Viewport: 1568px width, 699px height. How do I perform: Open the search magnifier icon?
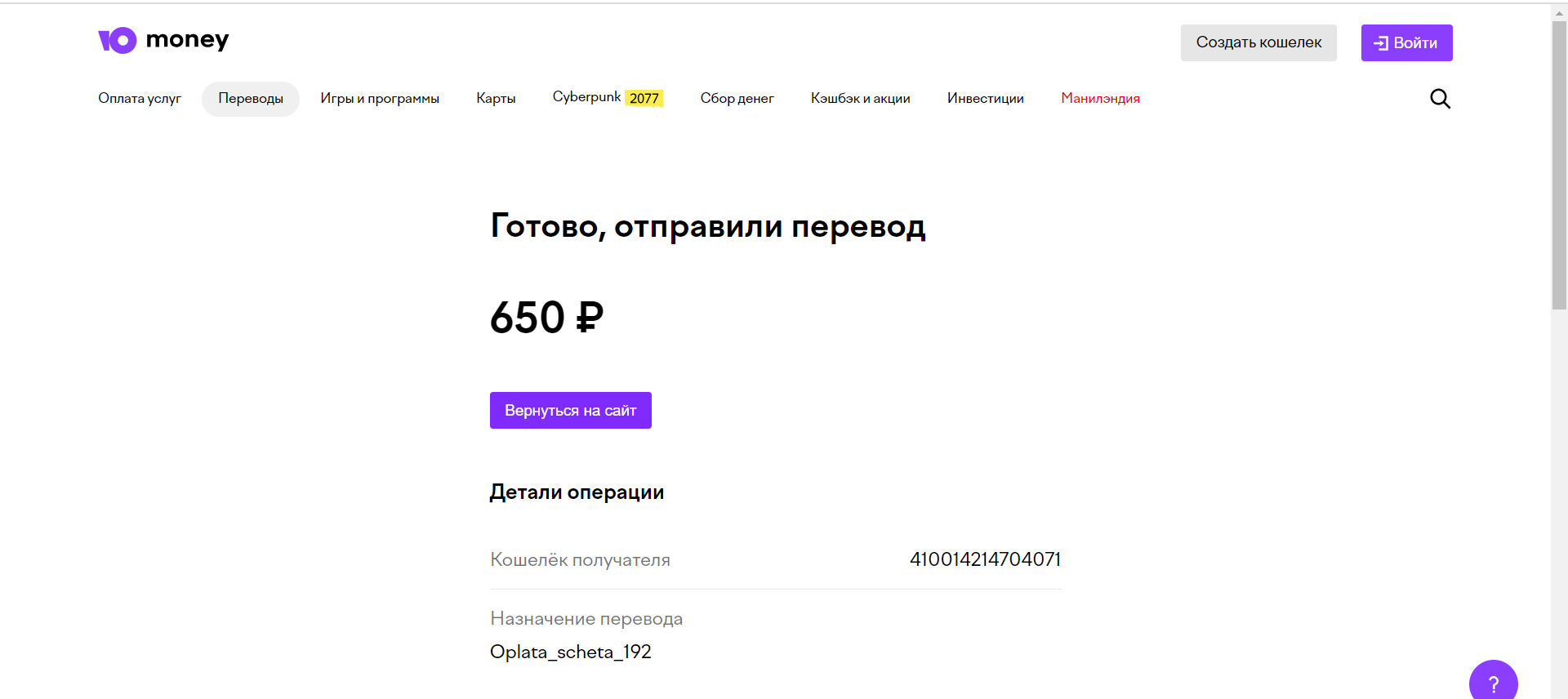pyautogui.click(x=1440, y=99)
